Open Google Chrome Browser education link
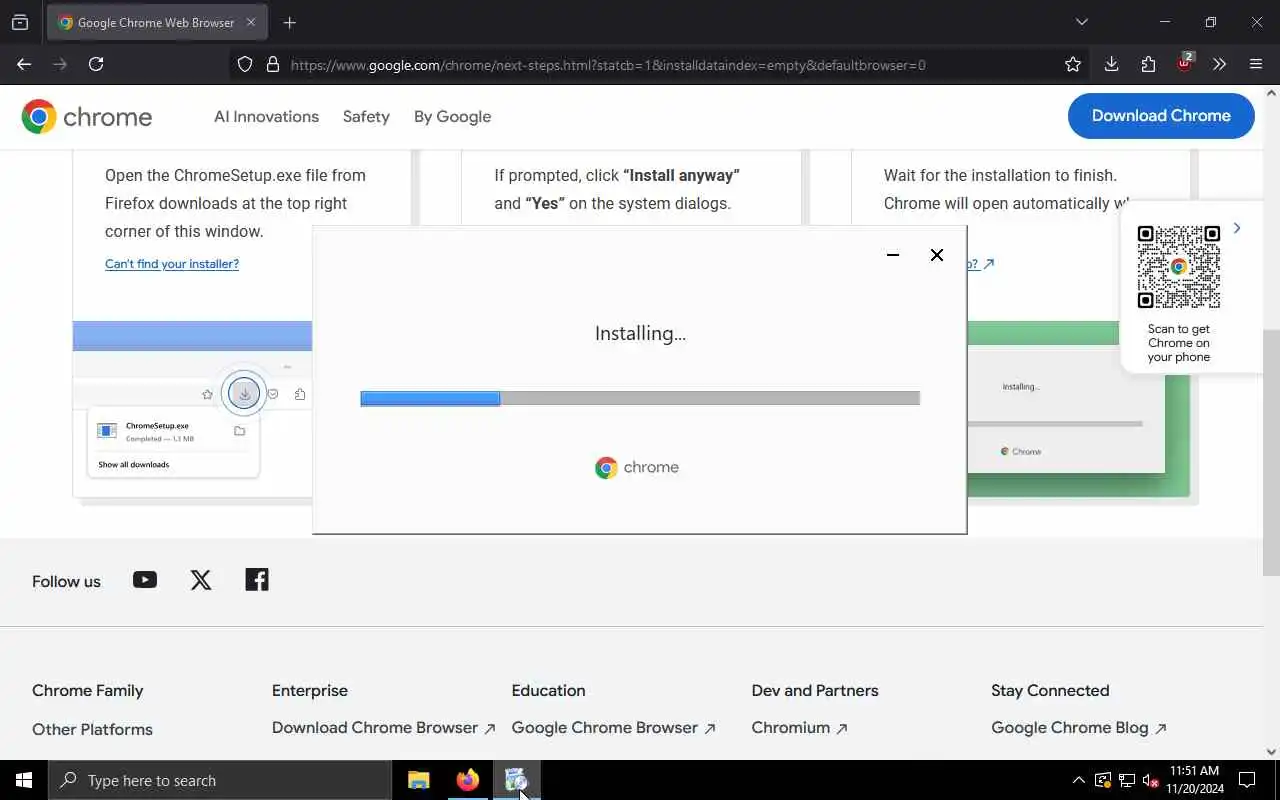The image size is (1280, 800). coord(613,728)
